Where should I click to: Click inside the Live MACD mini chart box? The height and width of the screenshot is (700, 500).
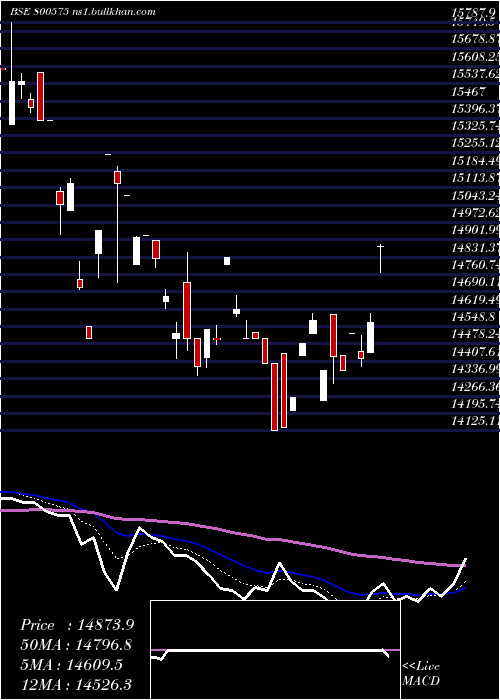(x=275, y=650)
